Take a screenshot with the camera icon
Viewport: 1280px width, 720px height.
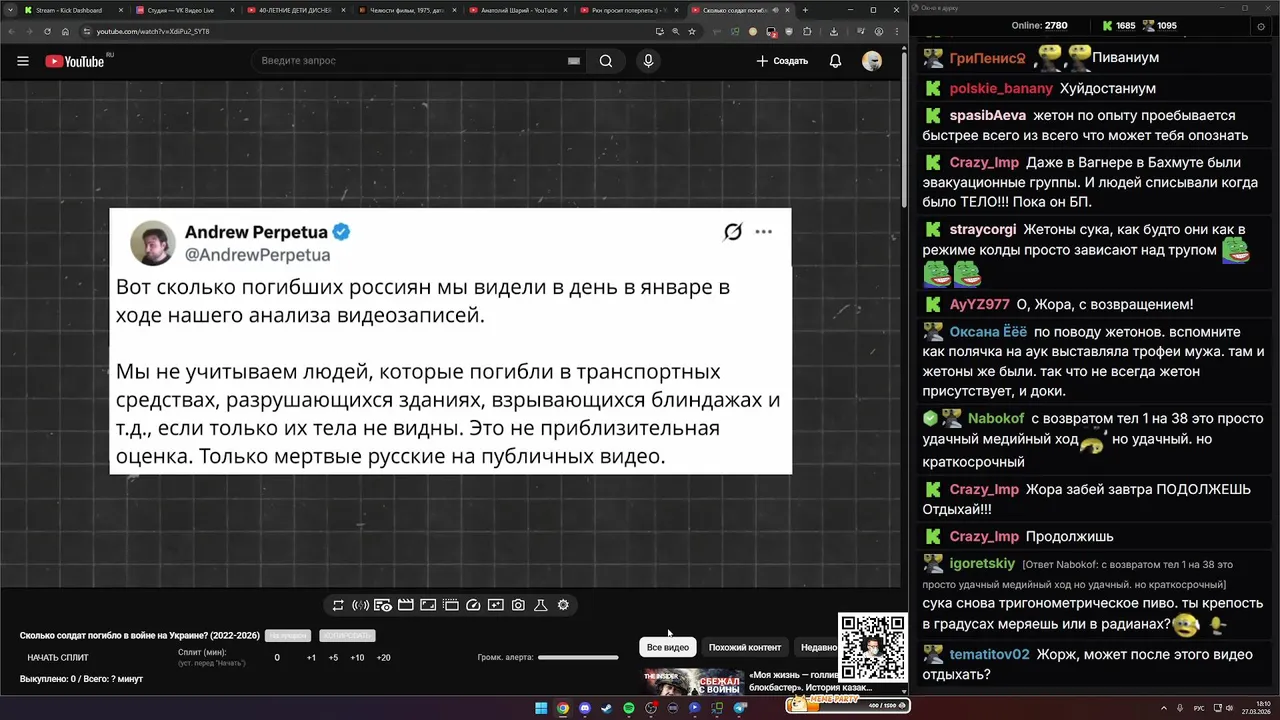click(x=518, y=605)
